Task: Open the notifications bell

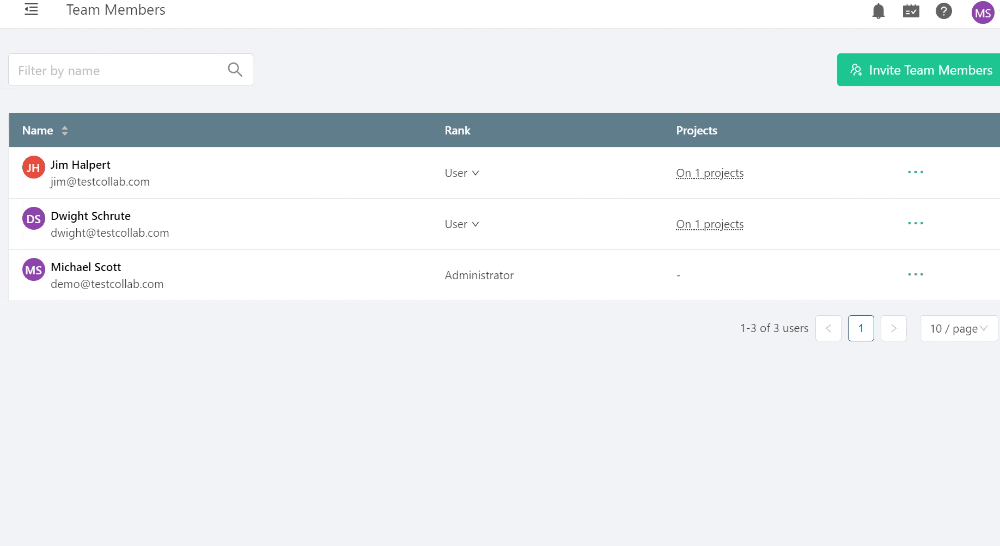Action: tap(878, 11)
